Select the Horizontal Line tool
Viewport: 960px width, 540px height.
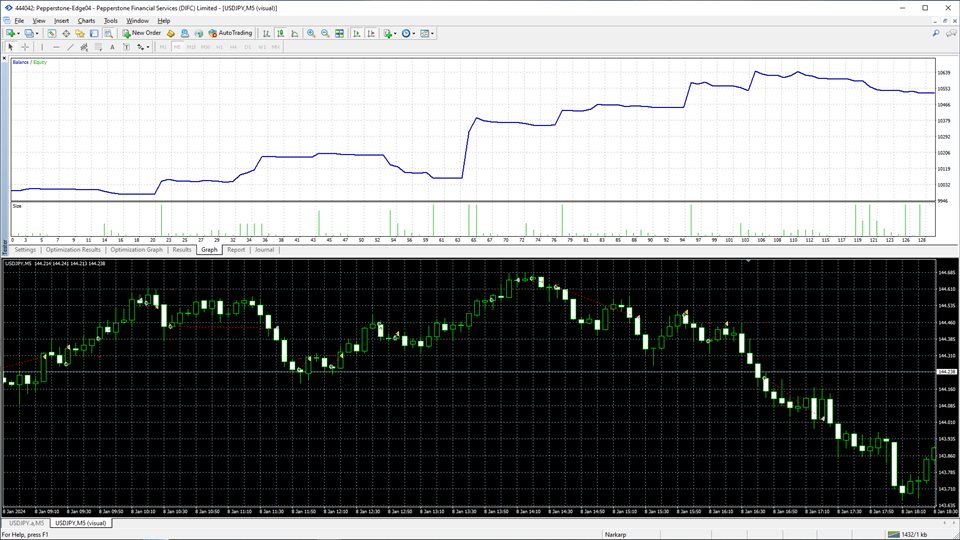point(56,47)
